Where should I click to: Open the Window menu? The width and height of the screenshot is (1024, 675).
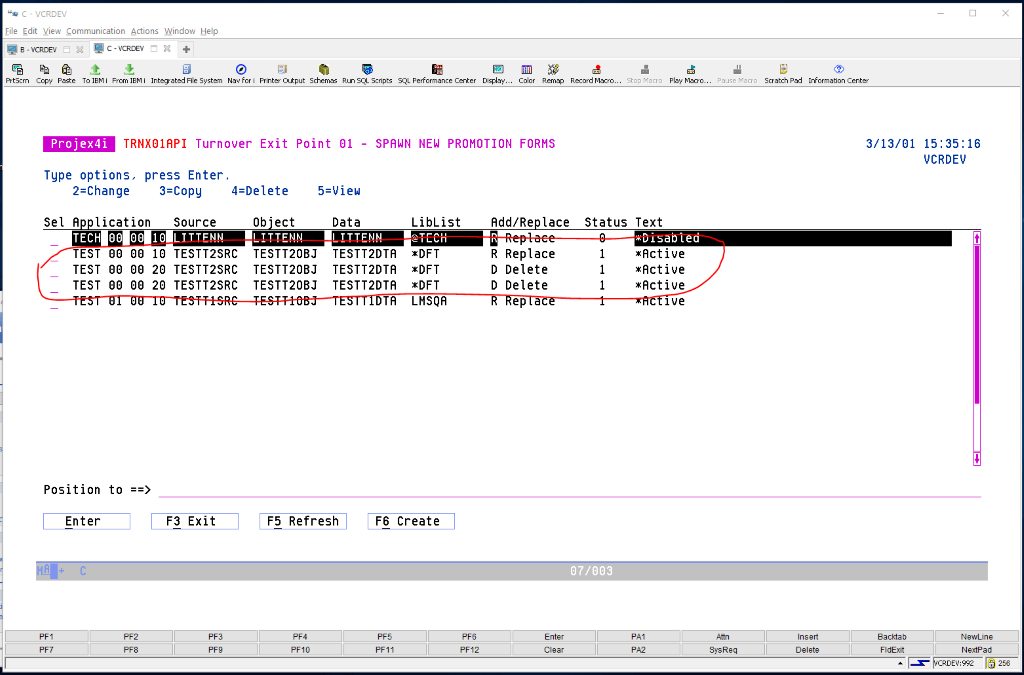click(180, 31)
